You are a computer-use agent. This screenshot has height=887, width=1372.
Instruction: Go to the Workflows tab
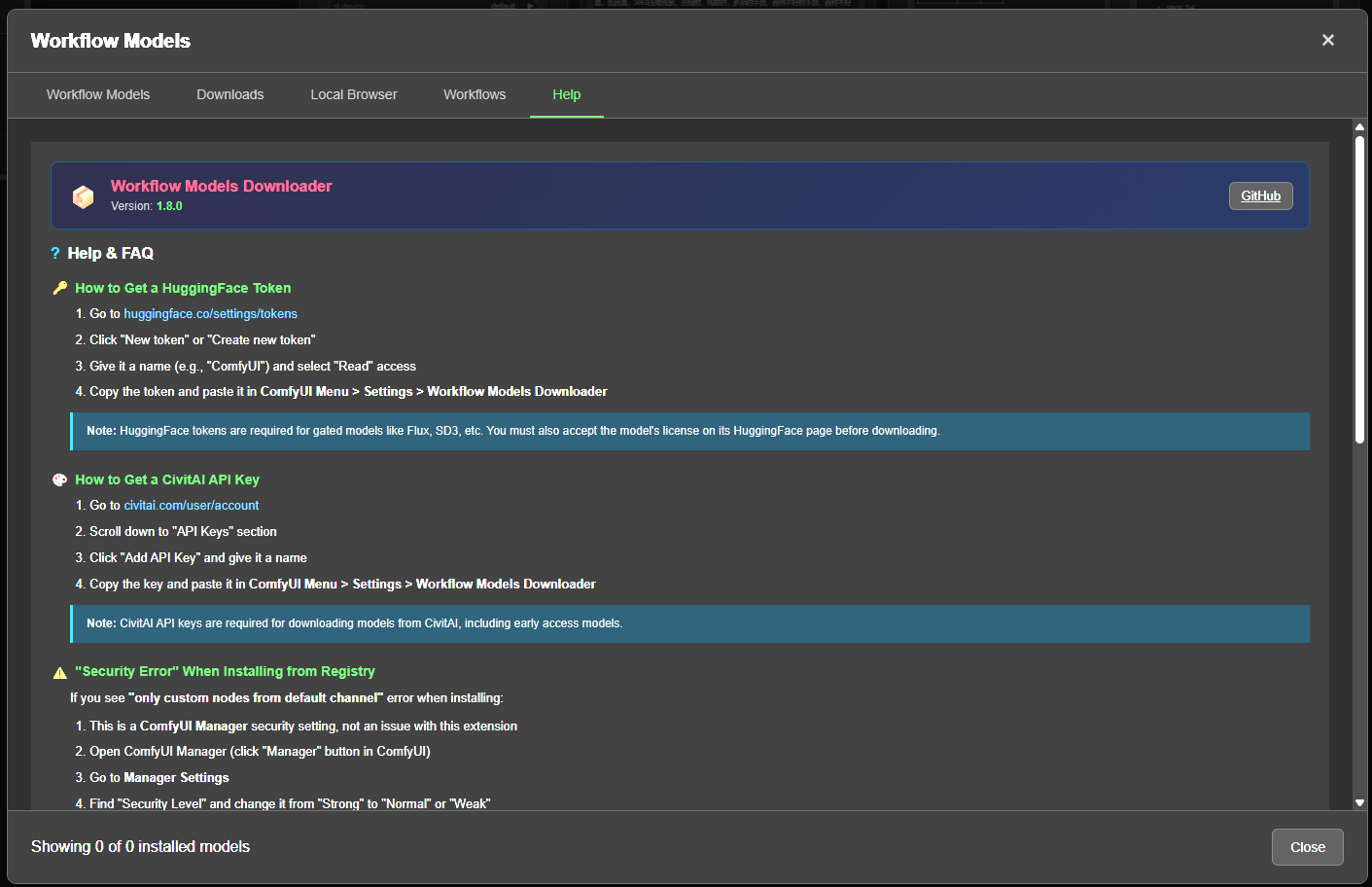pyautogui.click(x=475, y=94)
